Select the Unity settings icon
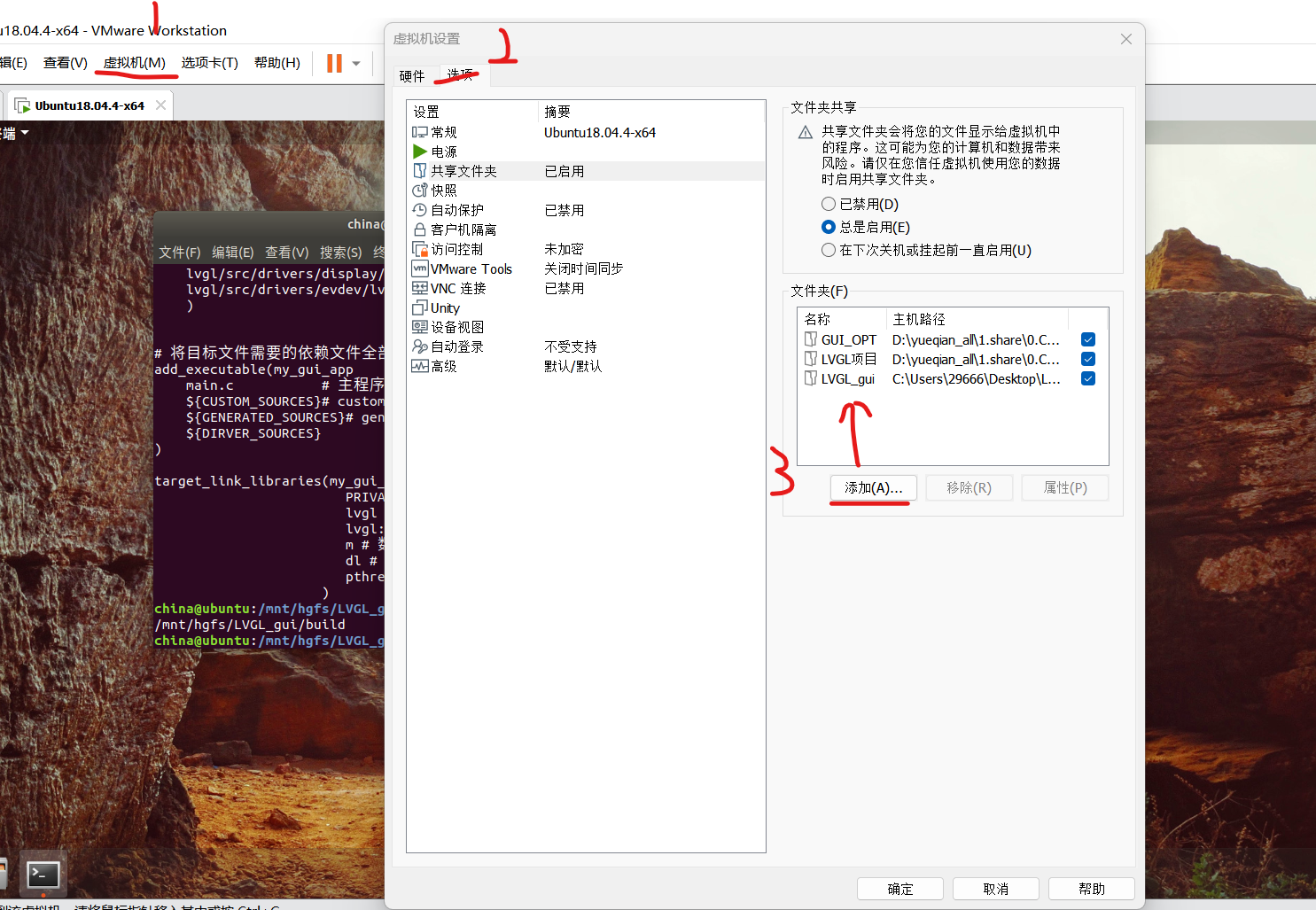The image size is (1316, 910). point(420,307)
